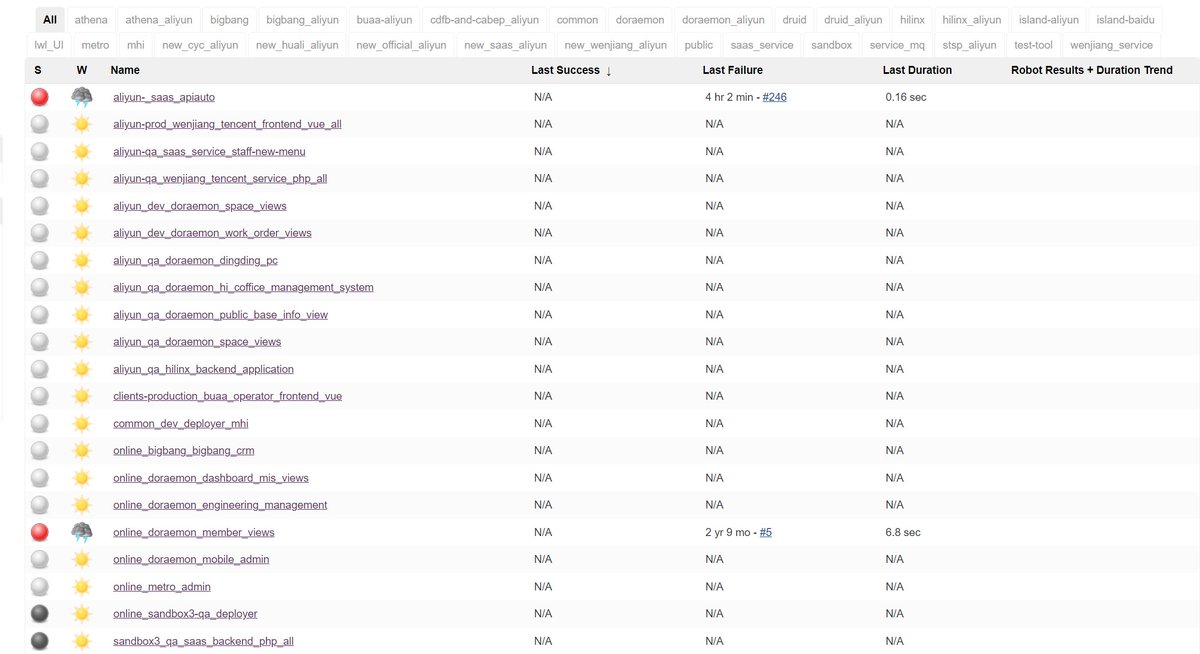Open job aliyun-_saas_apiauto
This screenshot has height=654, width=1200.
164,97
